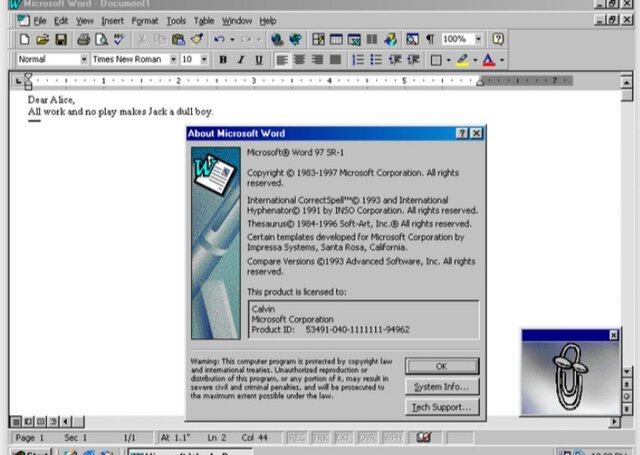Image resolution: width=640 pixels, height=455 pixels.
Task: Insert a table
Action: point(336,40)
